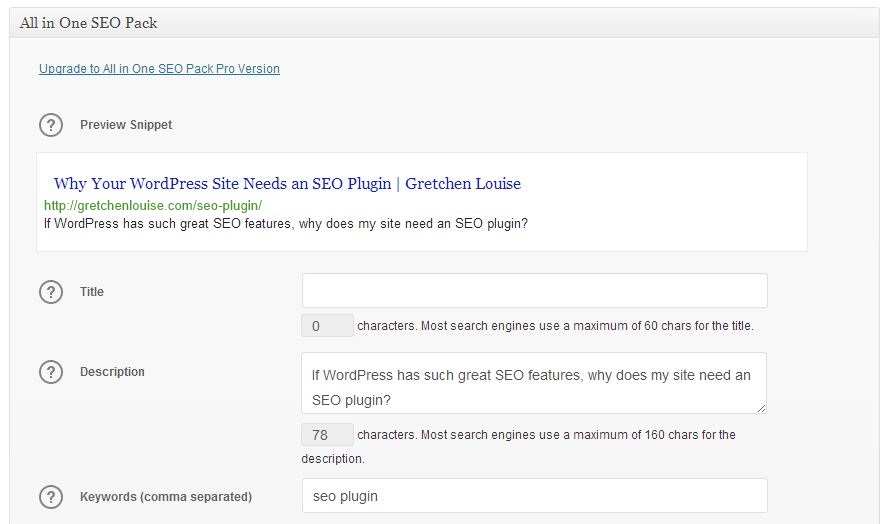Click the Description field label
Viewport: 888px width, 524px height.
coord(112,372)
